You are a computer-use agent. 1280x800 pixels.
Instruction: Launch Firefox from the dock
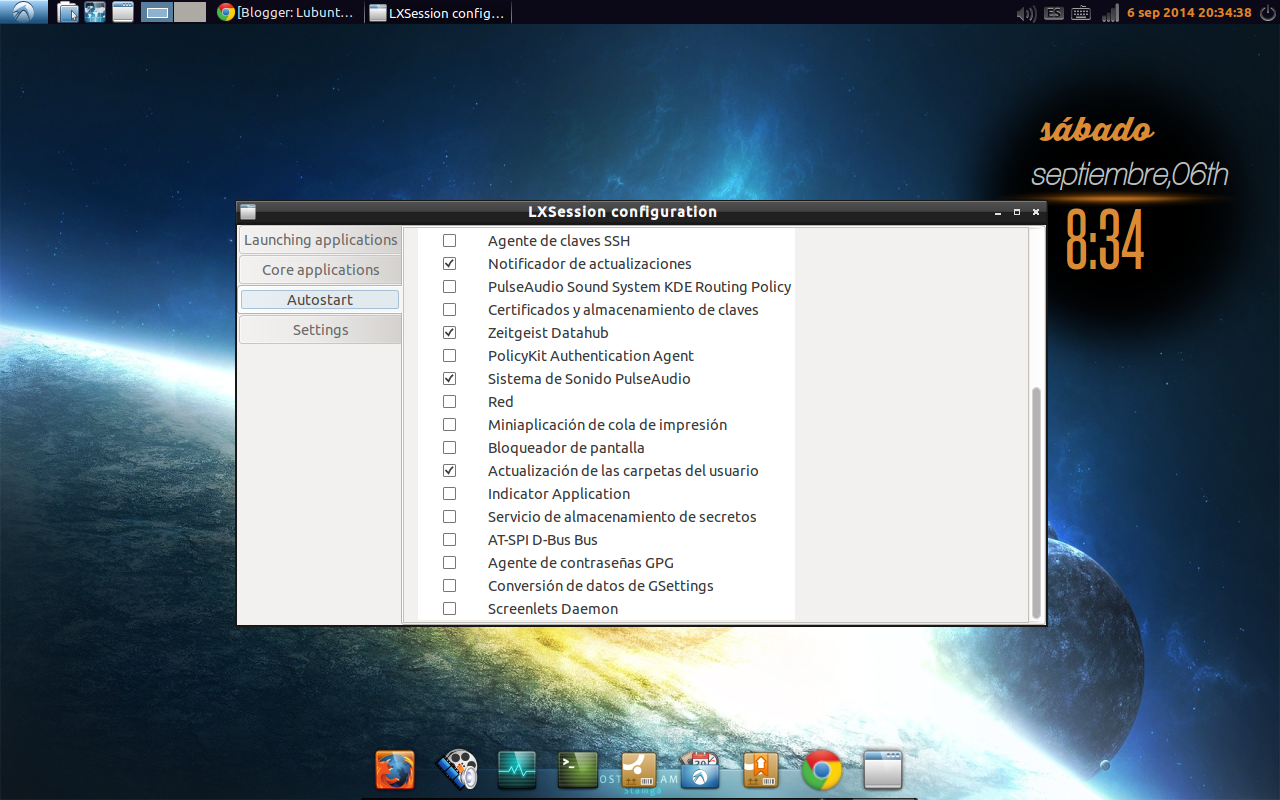pos(394,770)
